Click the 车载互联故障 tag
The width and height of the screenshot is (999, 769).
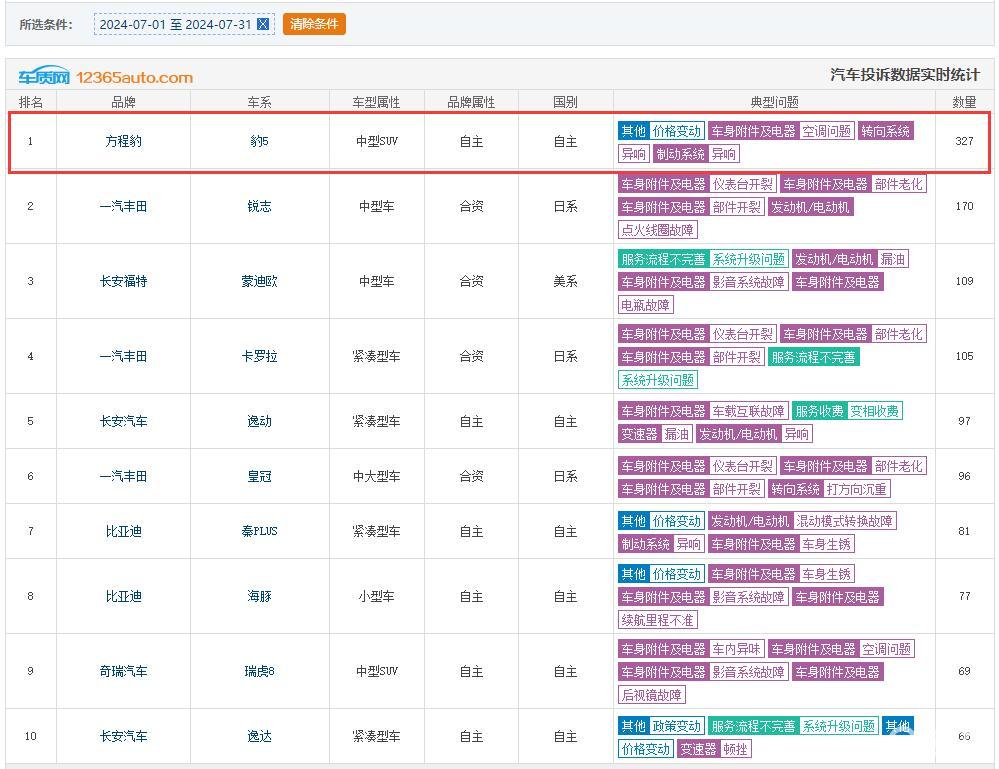tap(749, 411)
